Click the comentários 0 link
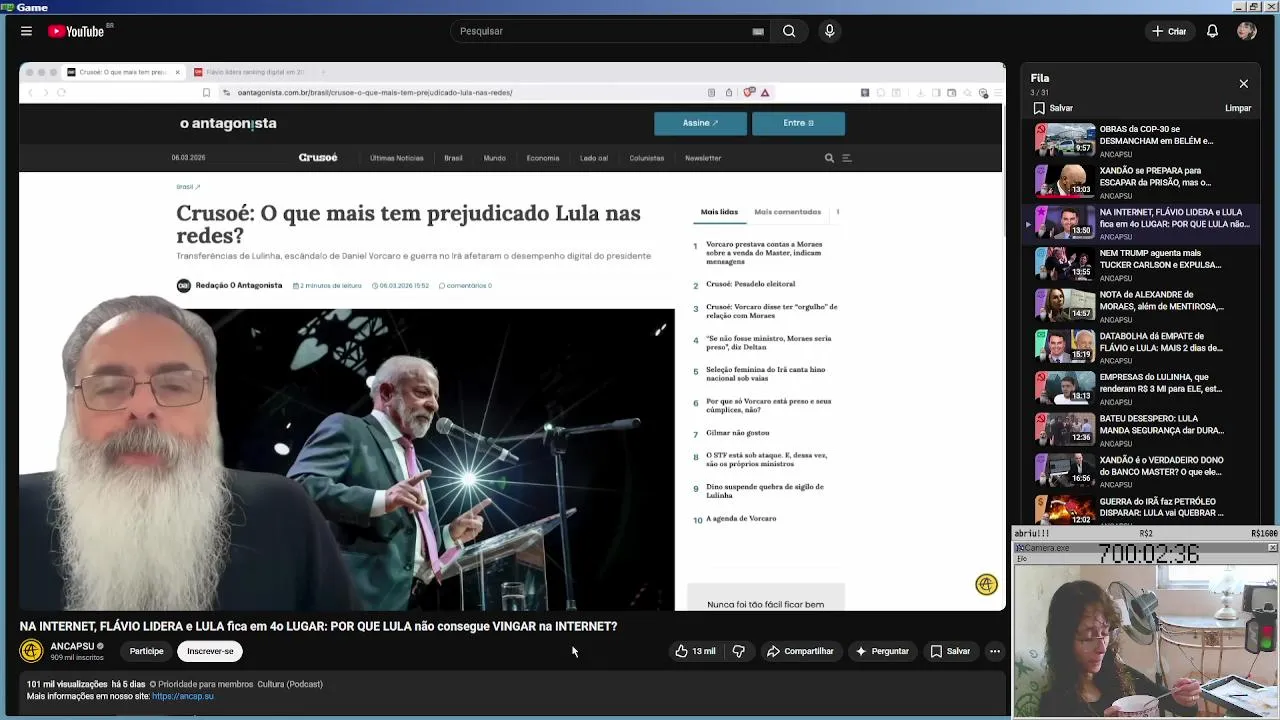Viewport: 1280px width, 720px height. coord(466,286)
